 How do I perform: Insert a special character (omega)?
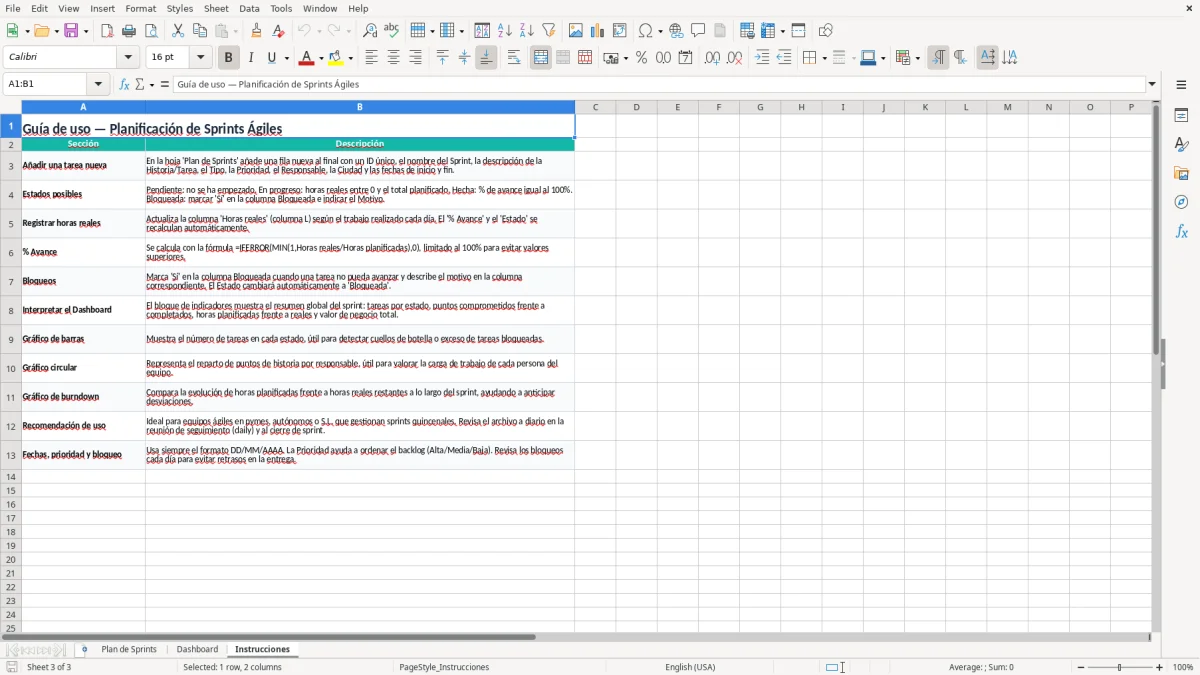(646, 31)
